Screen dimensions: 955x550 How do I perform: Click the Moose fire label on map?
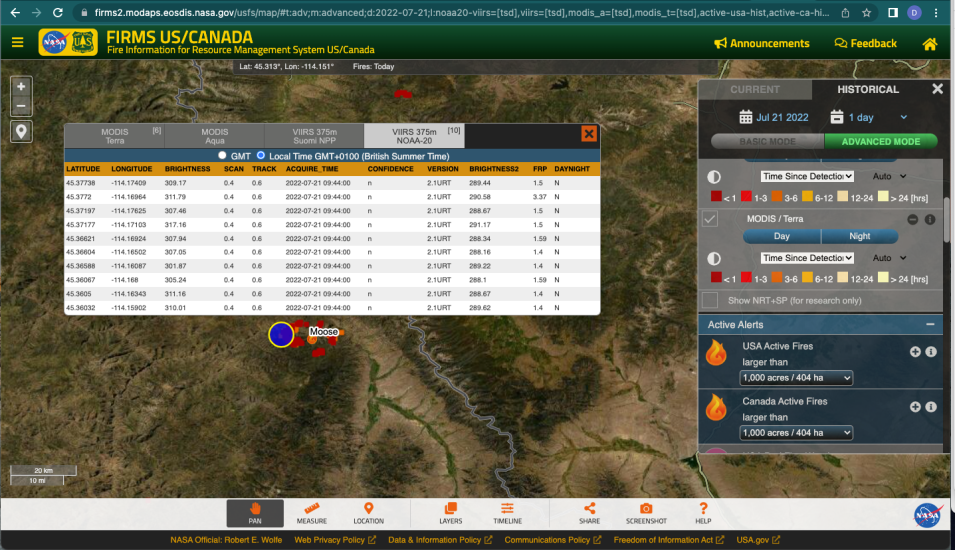[x=323, y=332]
